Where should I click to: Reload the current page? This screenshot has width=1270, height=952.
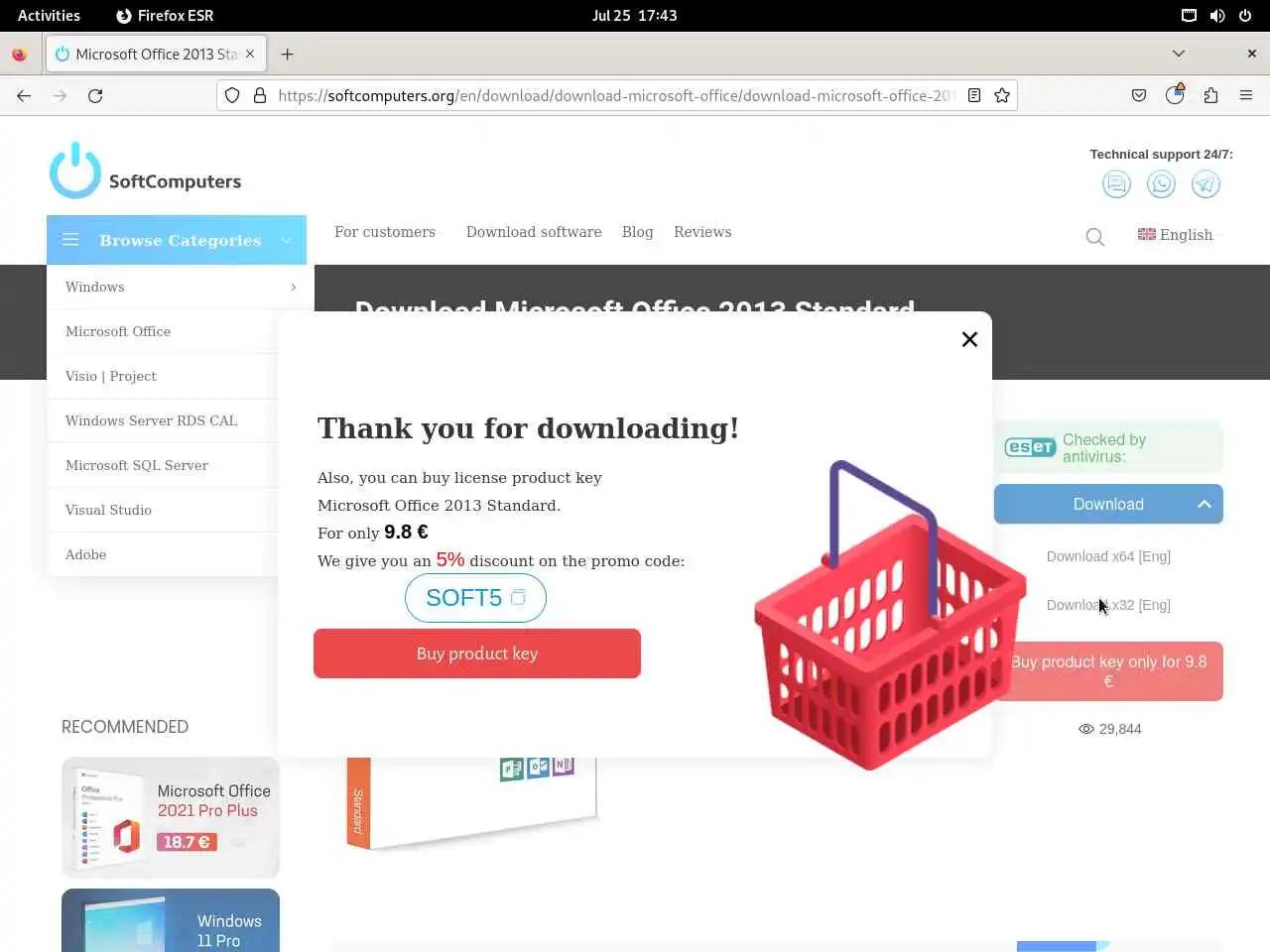(x=95, y=95)
